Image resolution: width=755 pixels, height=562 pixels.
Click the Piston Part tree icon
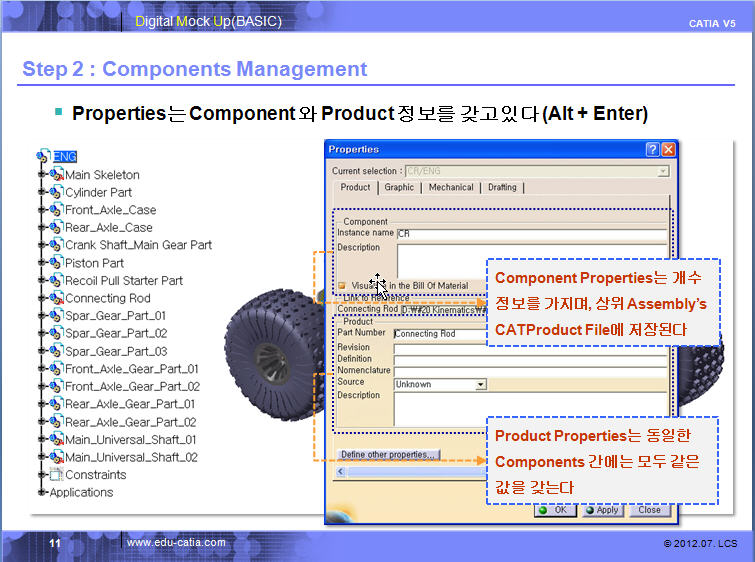point(56,263)
